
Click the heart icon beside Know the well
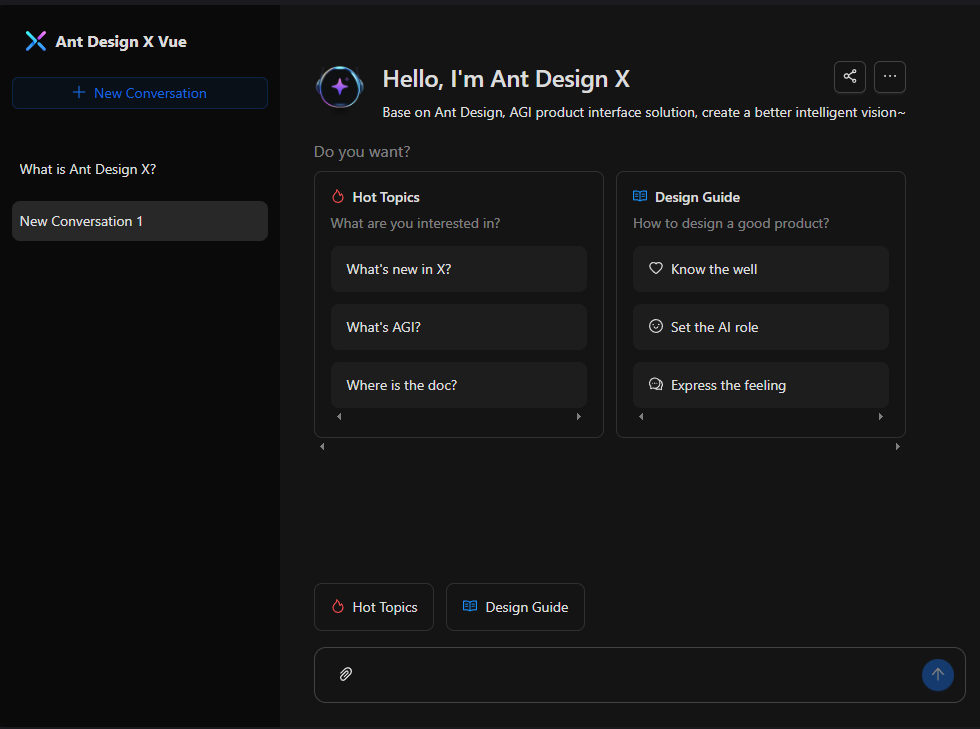pyautogui.click(x=656, y=268)
